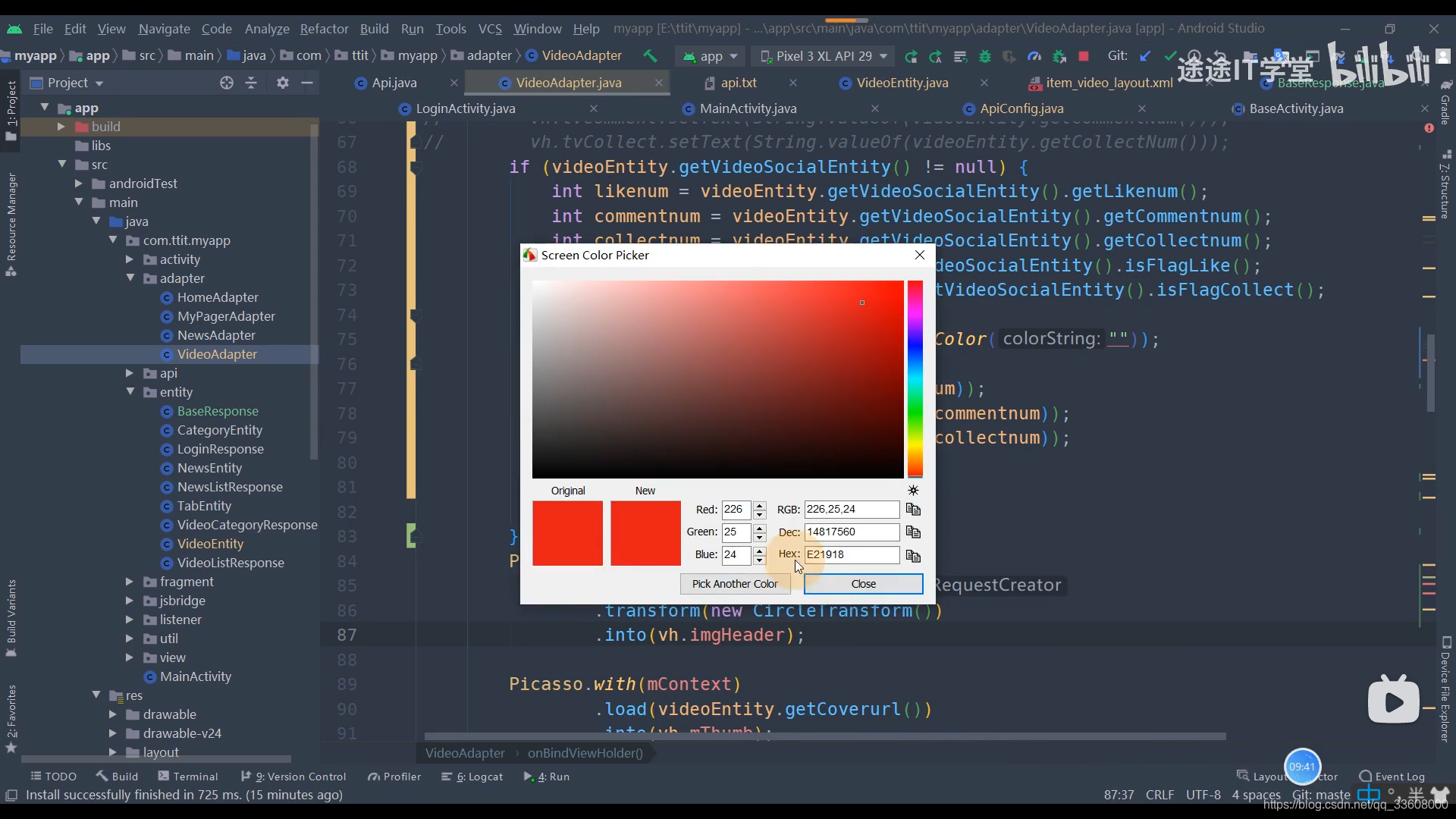The width and height of the screenshot is (1456, 819).
Task: Click the copy Decimal value icon
Action: (912, 531)
